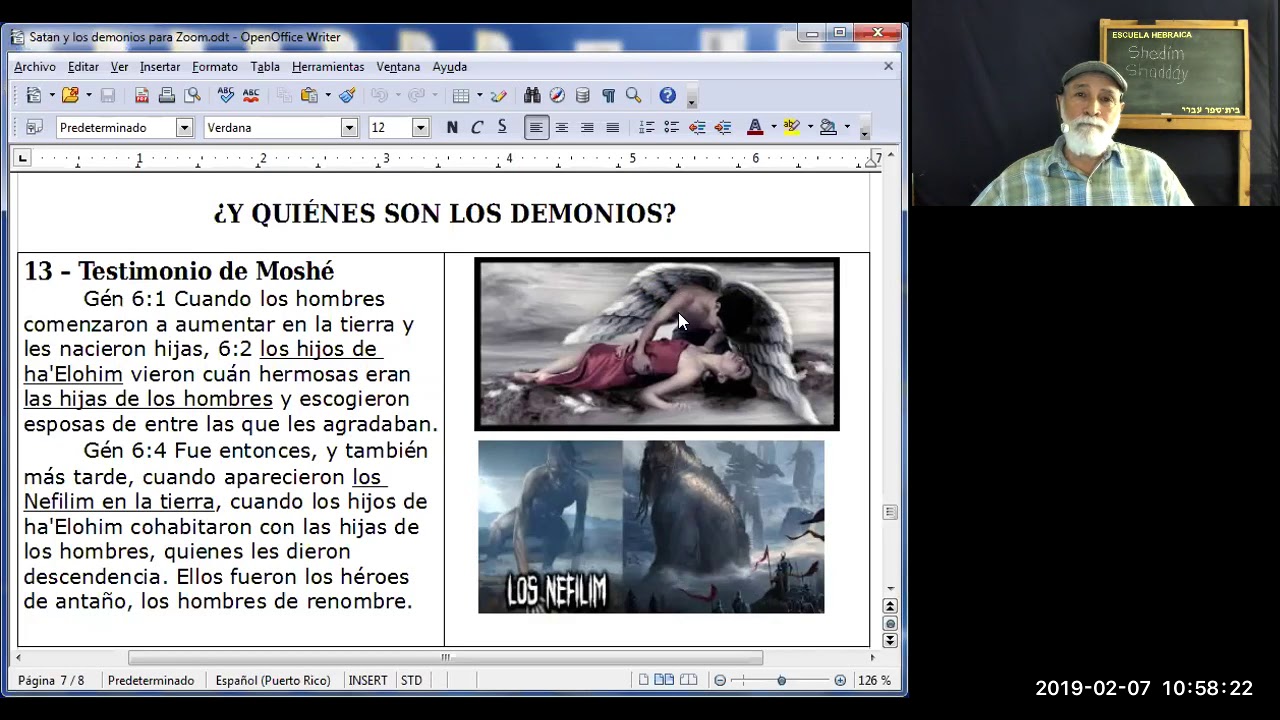
Task: Click STD selection mode field
Action: point(411,680)
